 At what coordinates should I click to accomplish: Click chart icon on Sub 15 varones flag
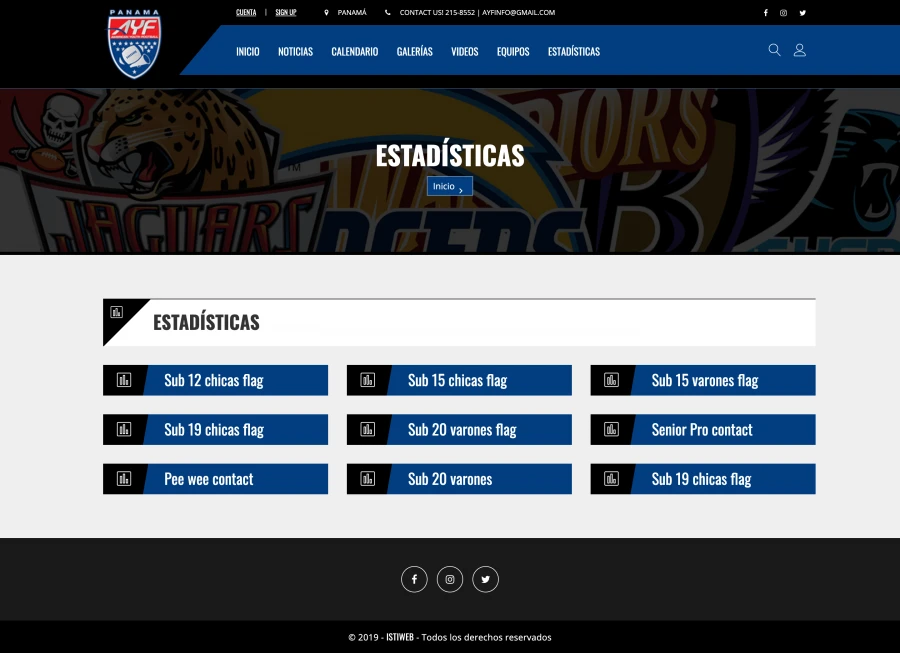[611, 380]
